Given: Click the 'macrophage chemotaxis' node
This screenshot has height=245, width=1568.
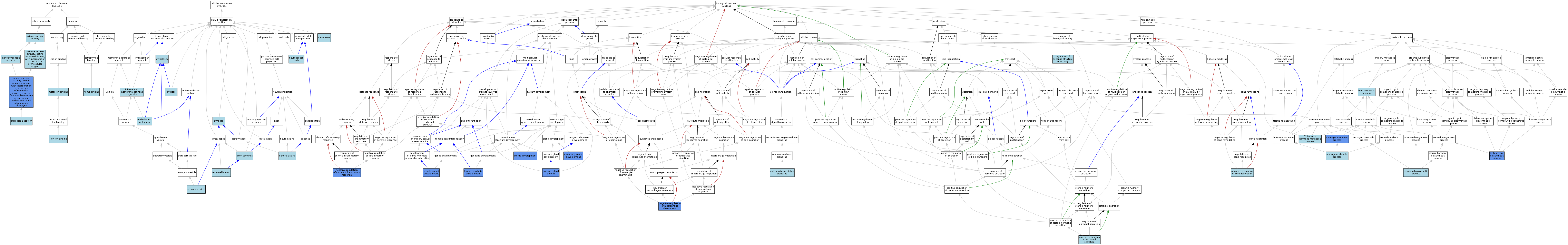Looking at the screenshot, I should (x=664, y=173).
